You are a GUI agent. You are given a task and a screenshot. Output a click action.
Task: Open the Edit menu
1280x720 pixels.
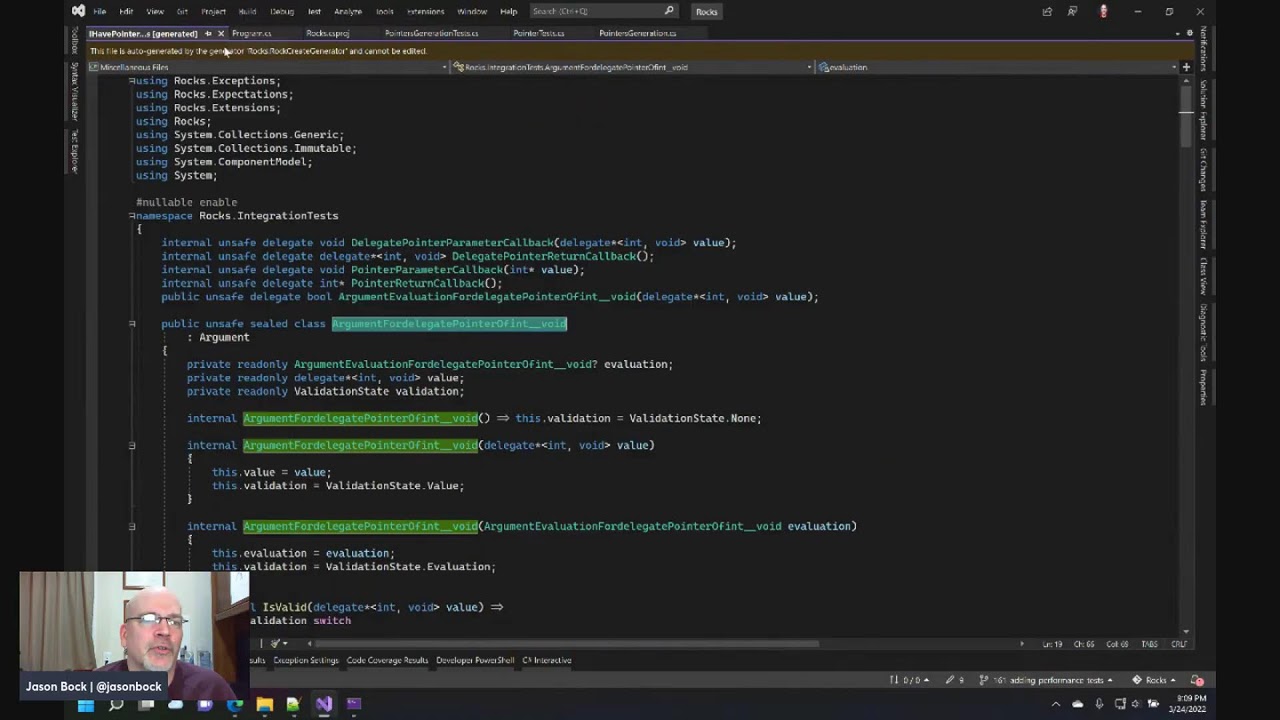(126, 12)
